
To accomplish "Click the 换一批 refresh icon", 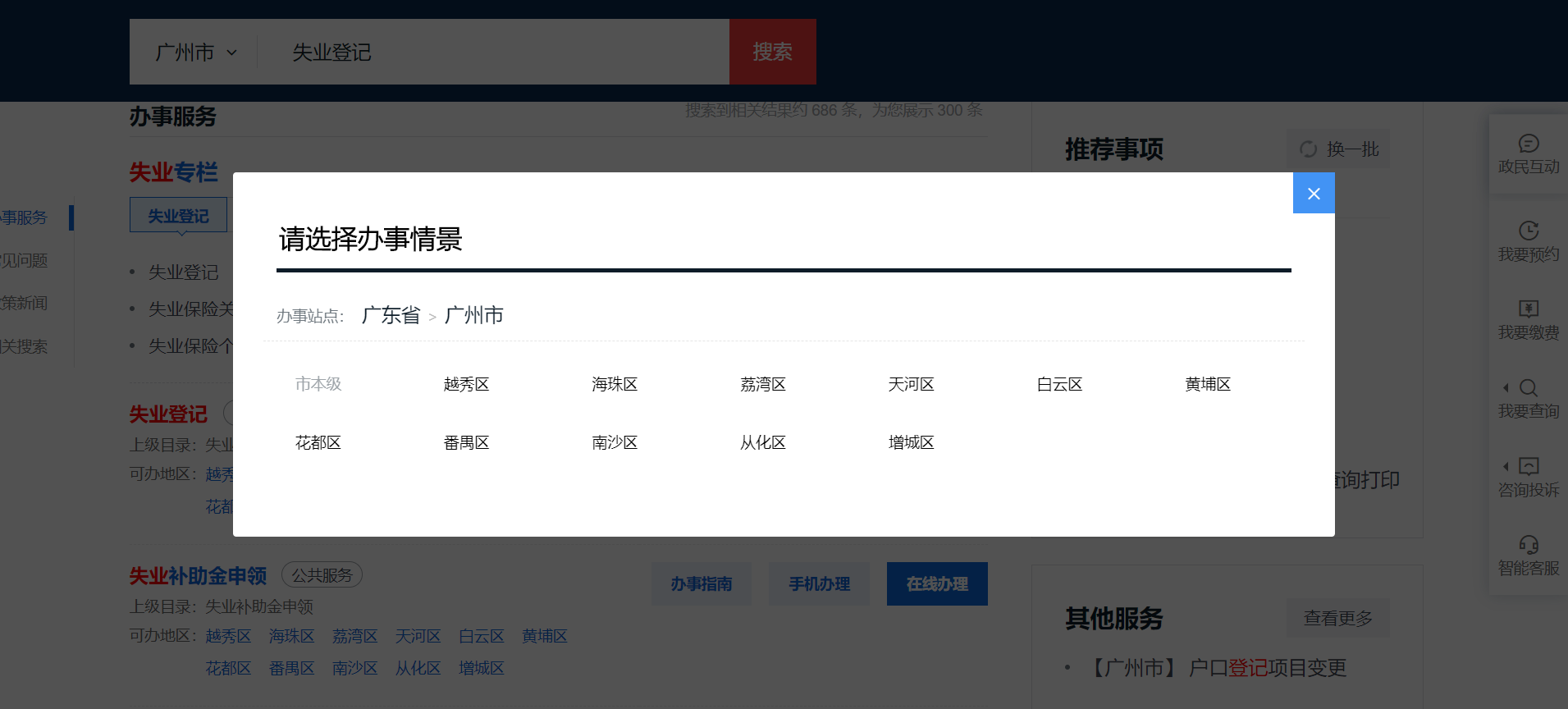I will (x=1309, y=149).
